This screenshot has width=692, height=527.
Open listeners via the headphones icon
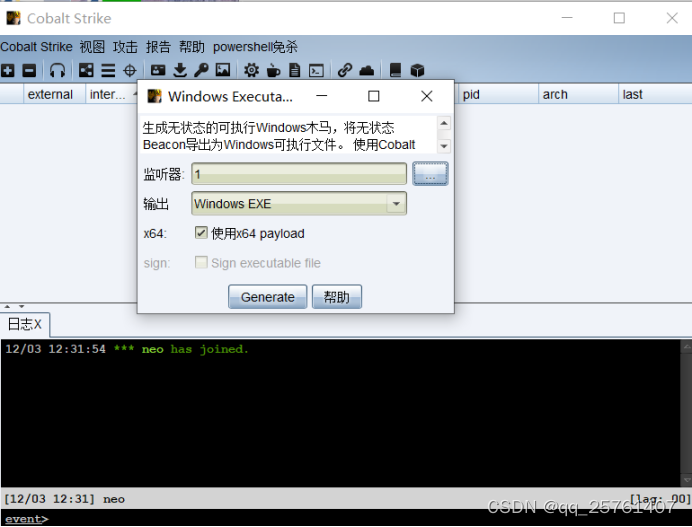(57, 70)
